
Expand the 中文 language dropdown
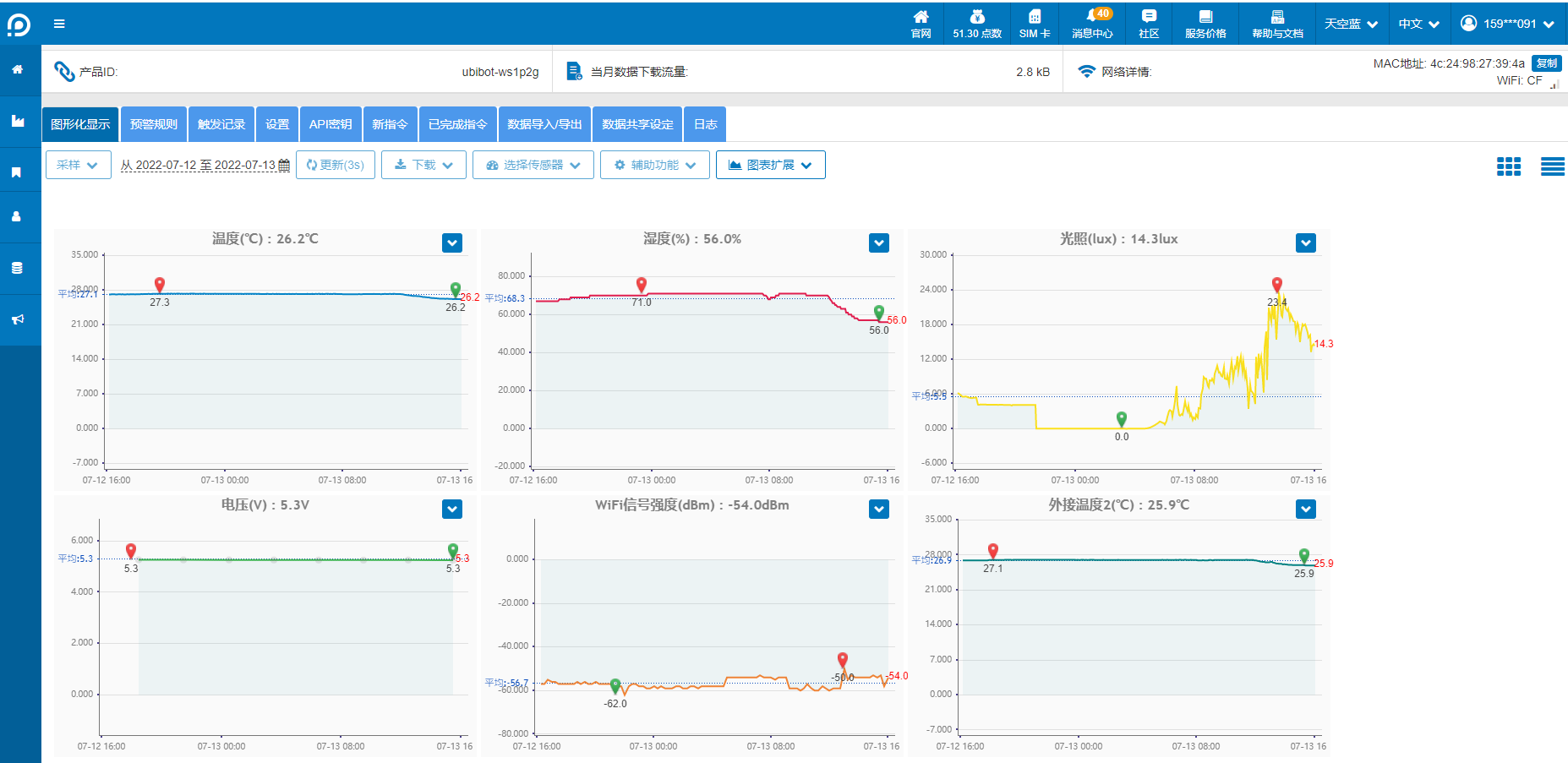(x=1418, y=24)
